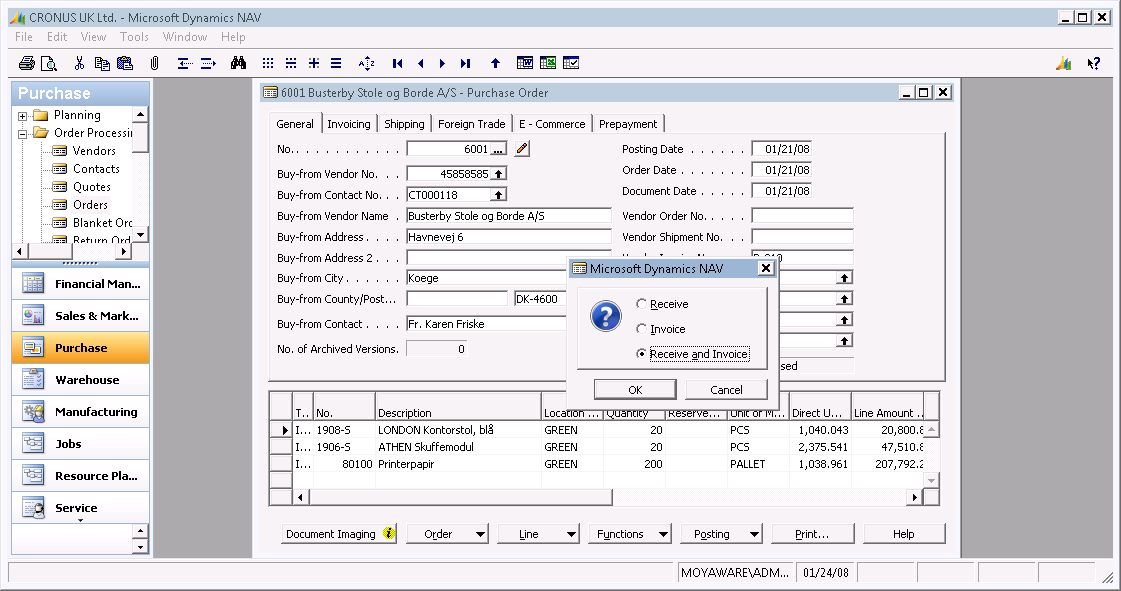Click the paperclip Links icon
The image size is (1121, 591).
click(x=154, y=64)
